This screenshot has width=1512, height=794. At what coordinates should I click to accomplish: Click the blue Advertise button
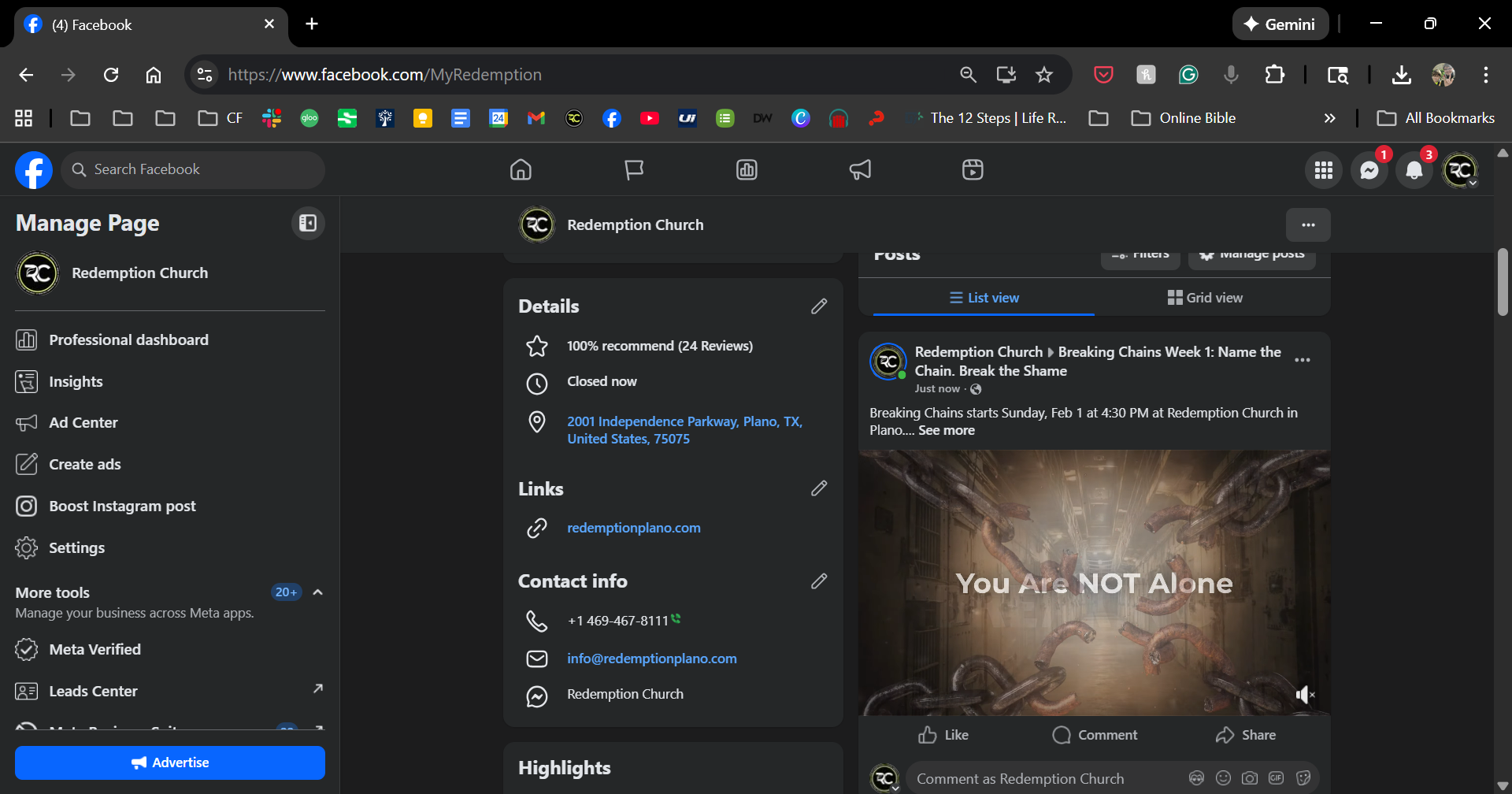click(x=170, y=762)
